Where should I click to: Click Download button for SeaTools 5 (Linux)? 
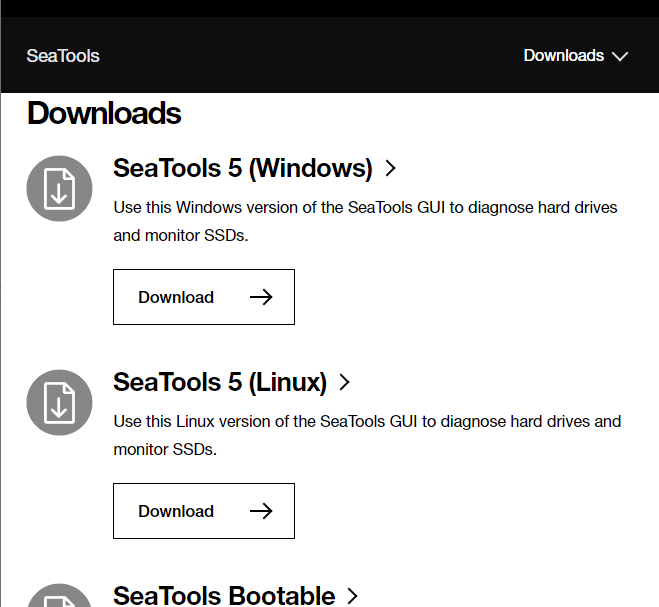(204, 511)
